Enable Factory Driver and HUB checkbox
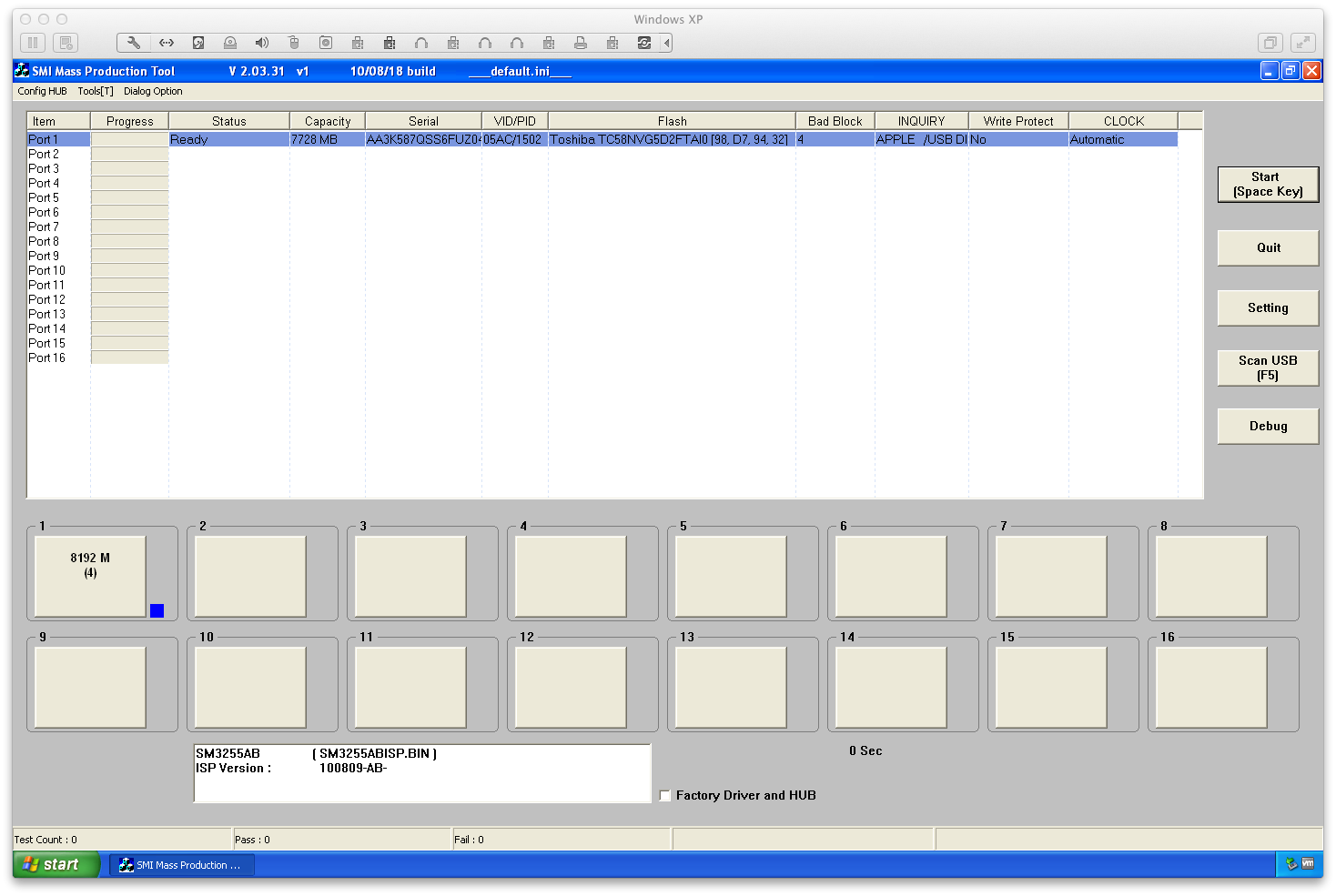The image size is (1336, 896). 665,796
